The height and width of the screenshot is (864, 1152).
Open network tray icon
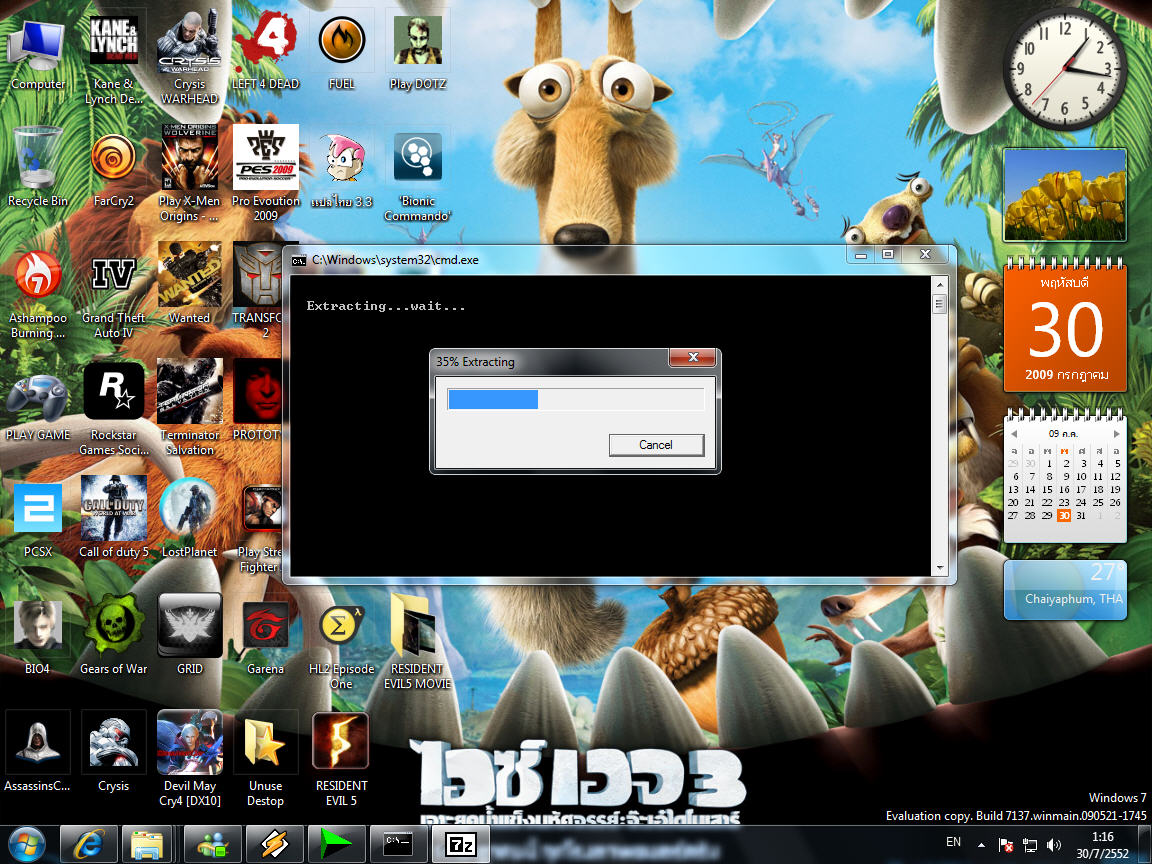coord(1030,846)
